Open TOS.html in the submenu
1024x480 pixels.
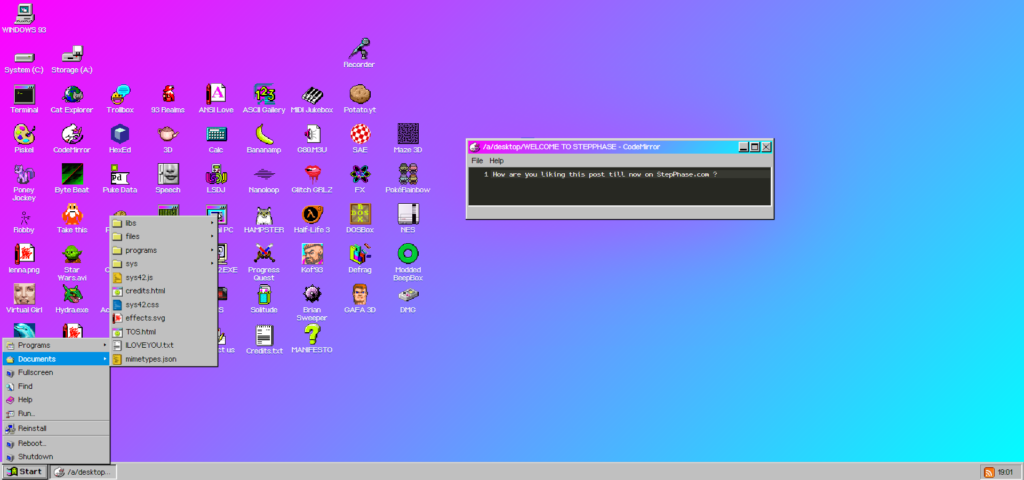(x=163, y=332)
